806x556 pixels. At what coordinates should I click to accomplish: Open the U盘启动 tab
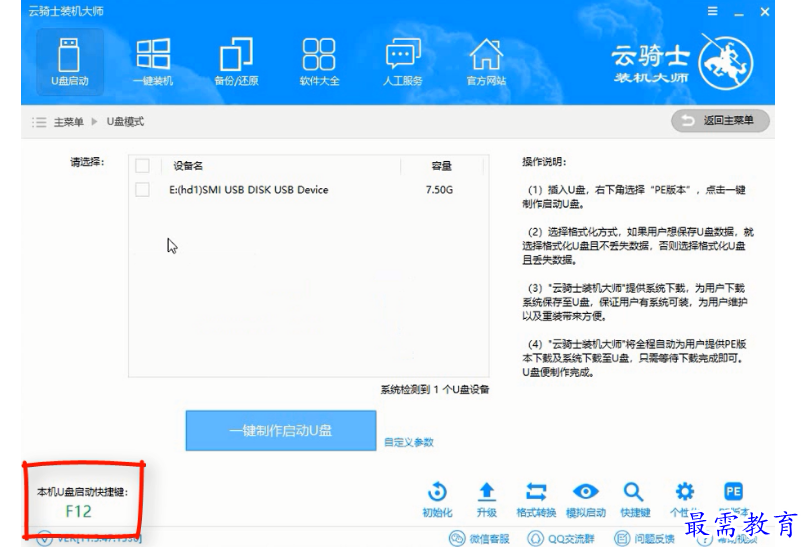point(69,62)
